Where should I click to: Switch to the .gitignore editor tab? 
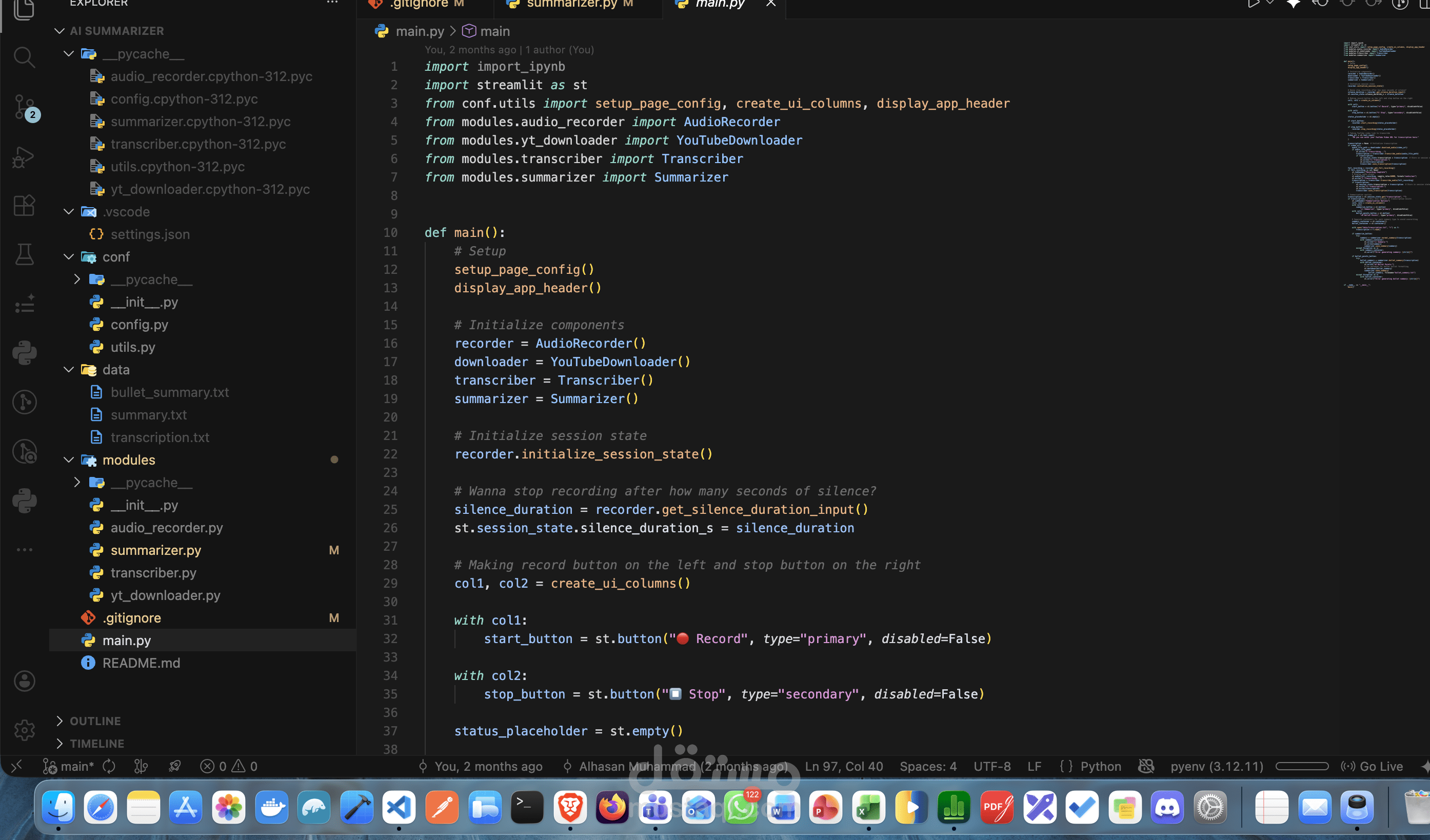[420, 5]
